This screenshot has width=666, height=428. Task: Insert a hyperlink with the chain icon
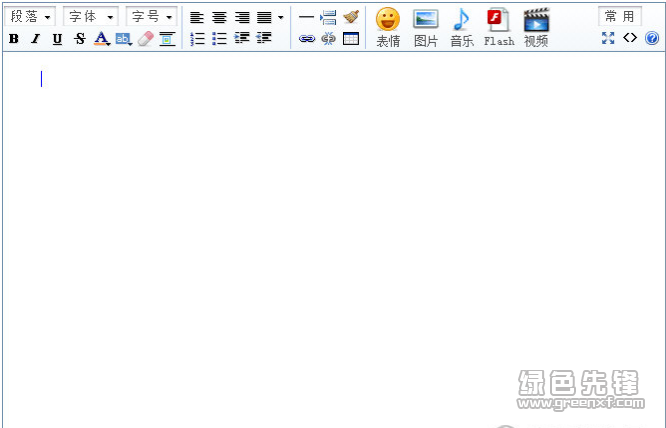[306, 39]
